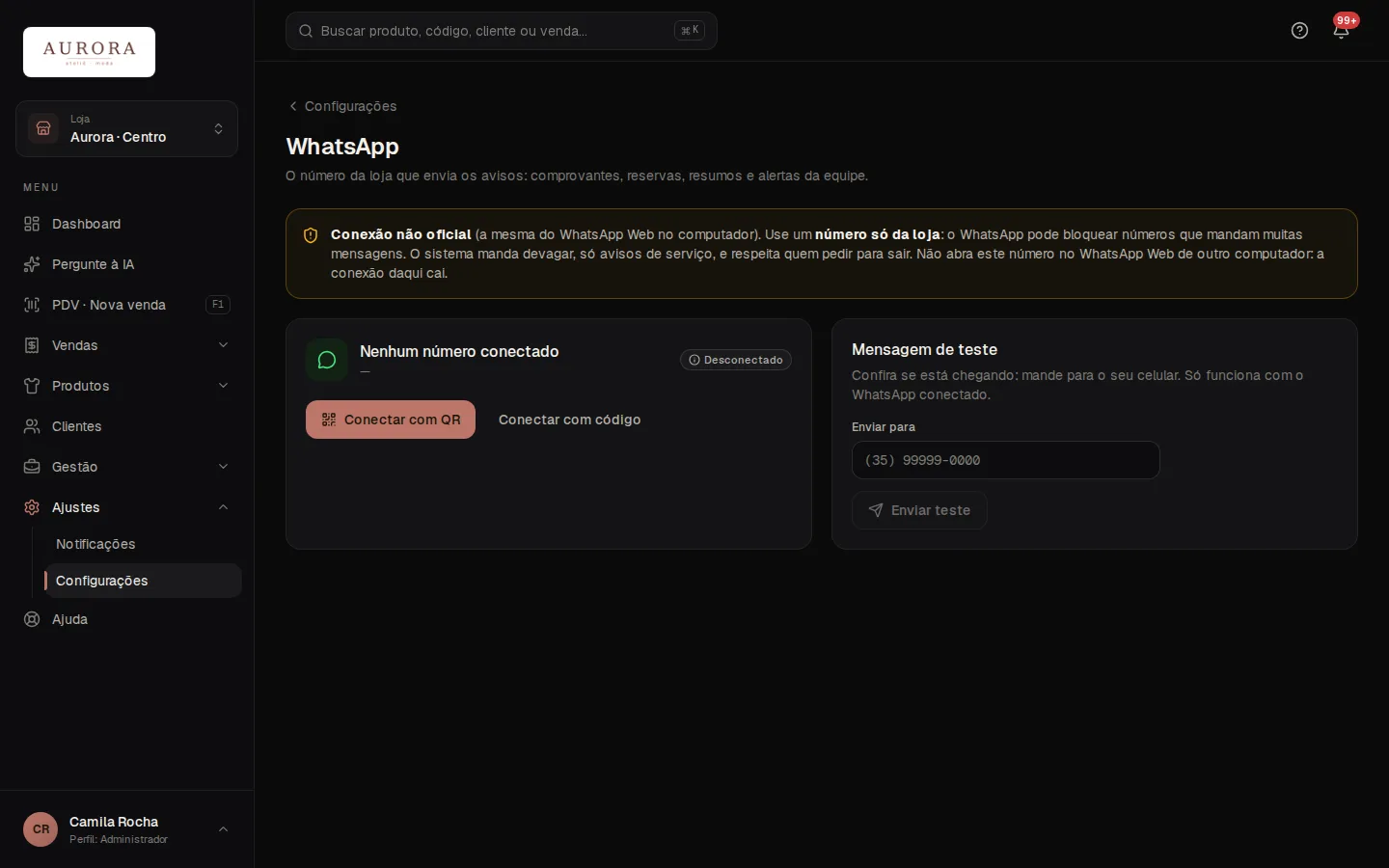This screenshot has height=868, width=1389.
Task: Click the Clientes people icon
Action: click(32, 426)
